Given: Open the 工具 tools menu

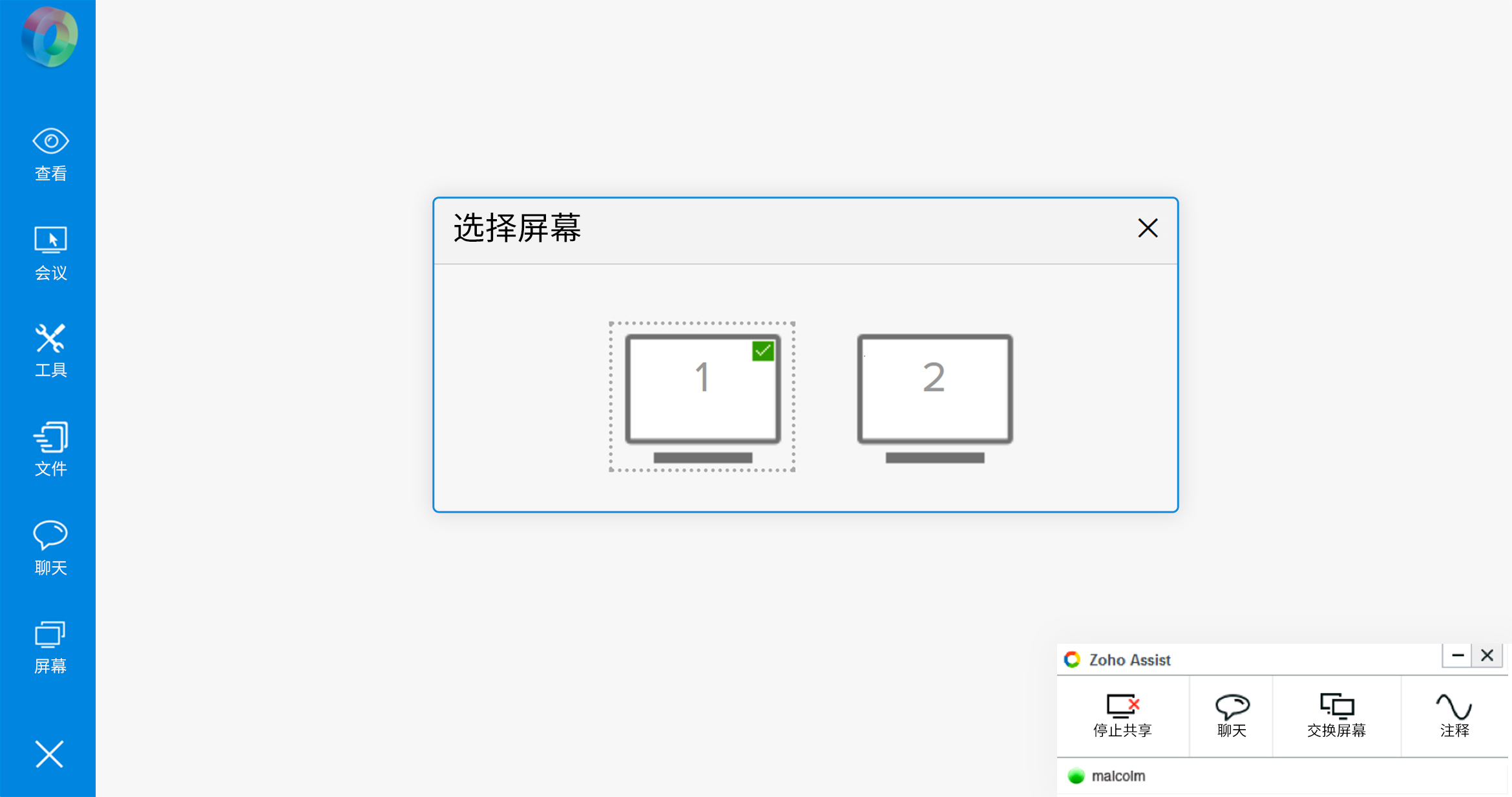Looking at the screenshot, I should pos(50,351).
